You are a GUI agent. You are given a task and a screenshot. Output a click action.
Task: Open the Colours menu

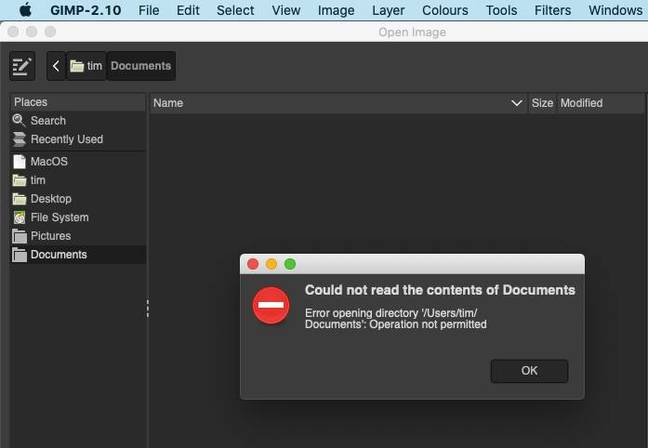[445, 10]
